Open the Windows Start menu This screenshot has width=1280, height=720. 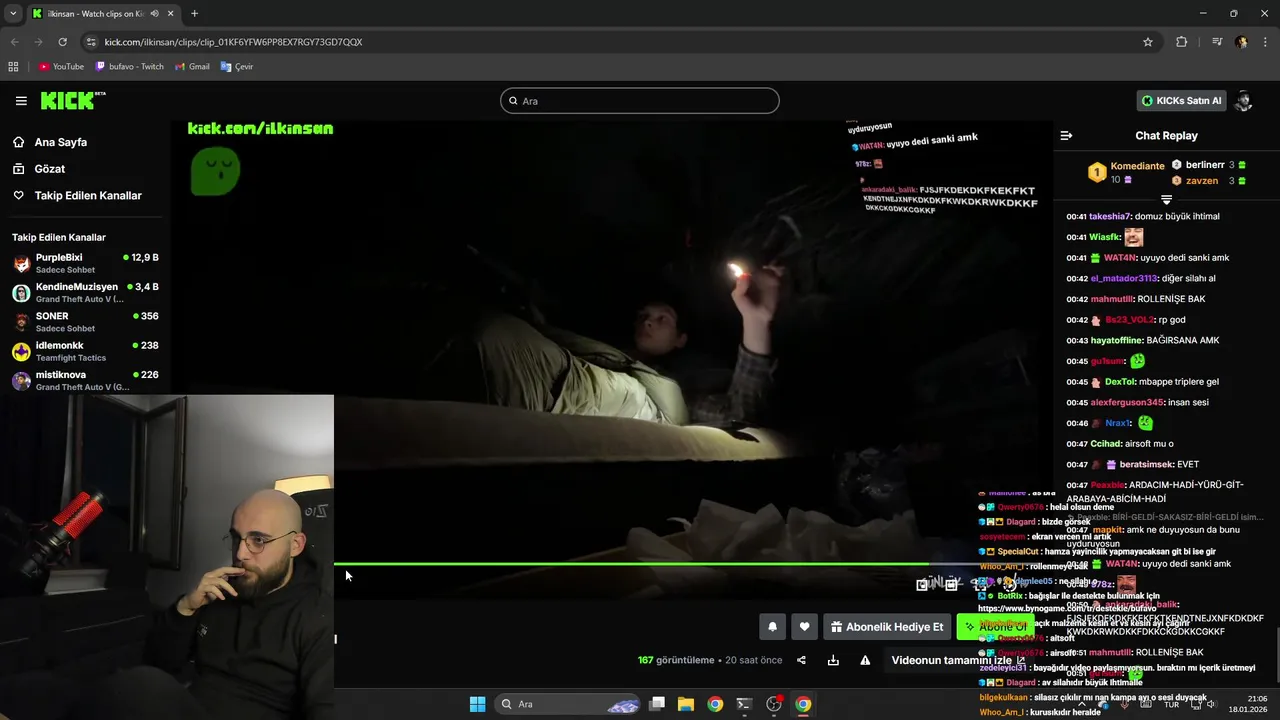click(x=477, y=704)
